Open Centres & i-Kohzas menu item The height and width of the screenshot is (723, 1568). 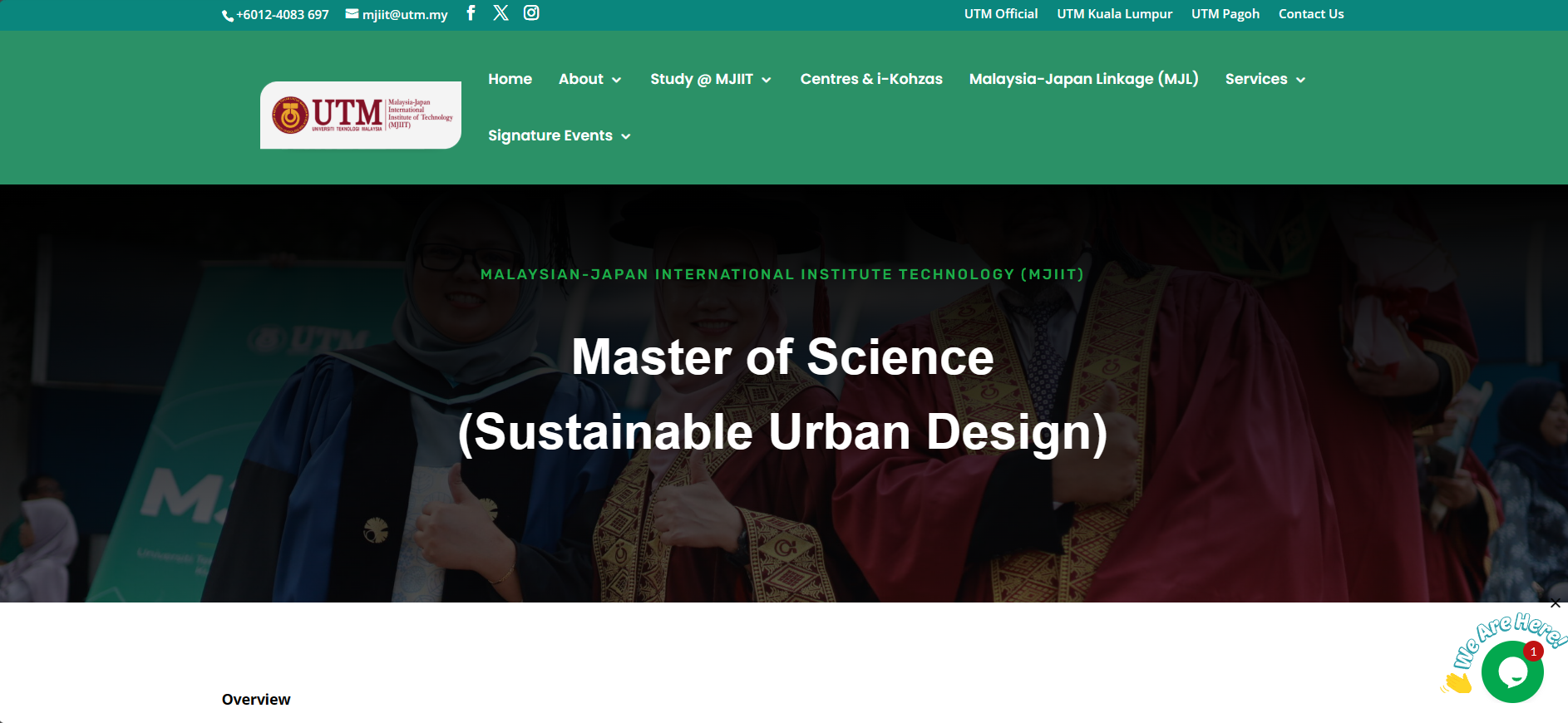click(870, 79)
